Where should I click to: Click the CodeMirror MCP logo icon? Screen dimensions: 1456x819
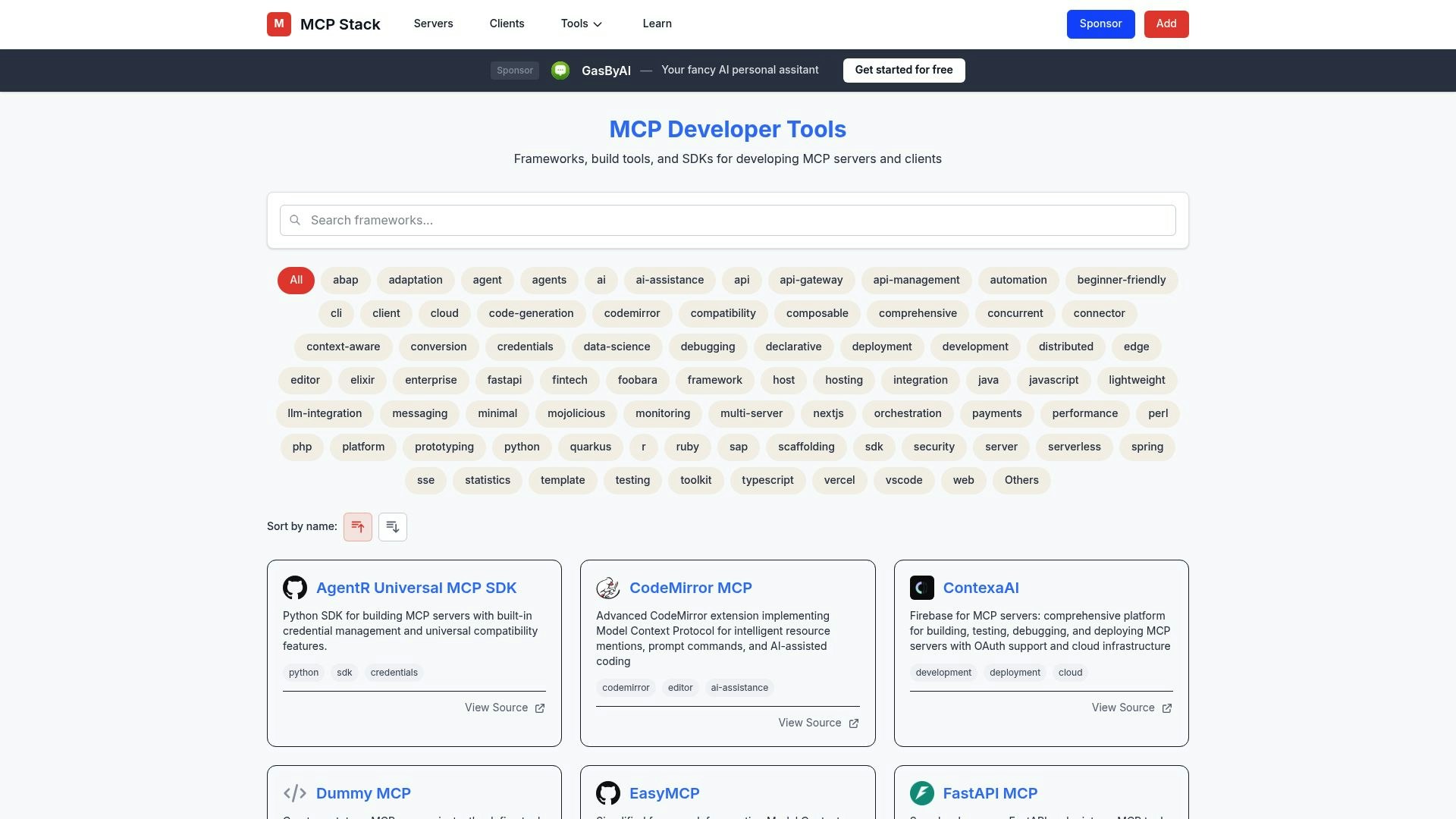[608, 588]
